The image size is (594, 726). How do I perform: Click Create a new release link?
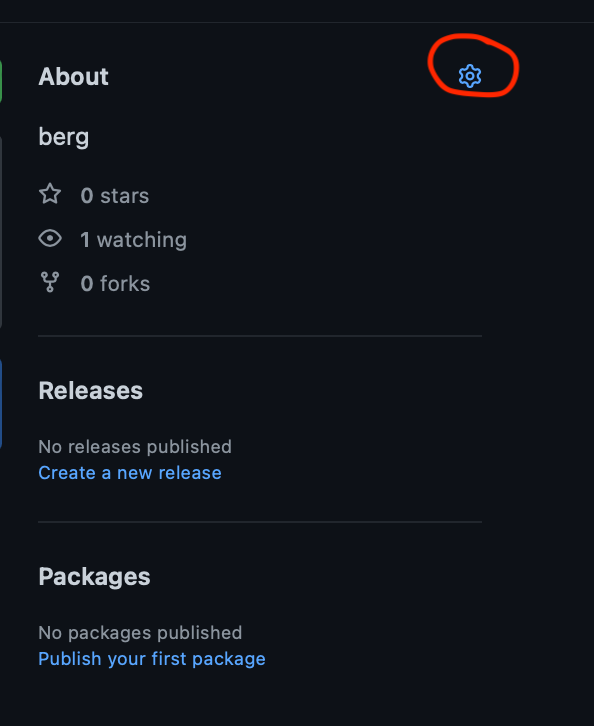130,473
